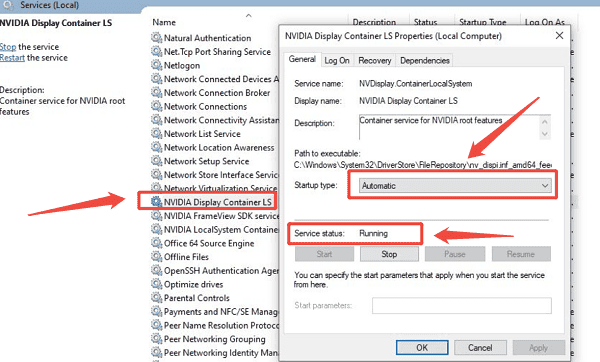Click the gear icon beside Network Setup Service

click(x=156, y=161)
